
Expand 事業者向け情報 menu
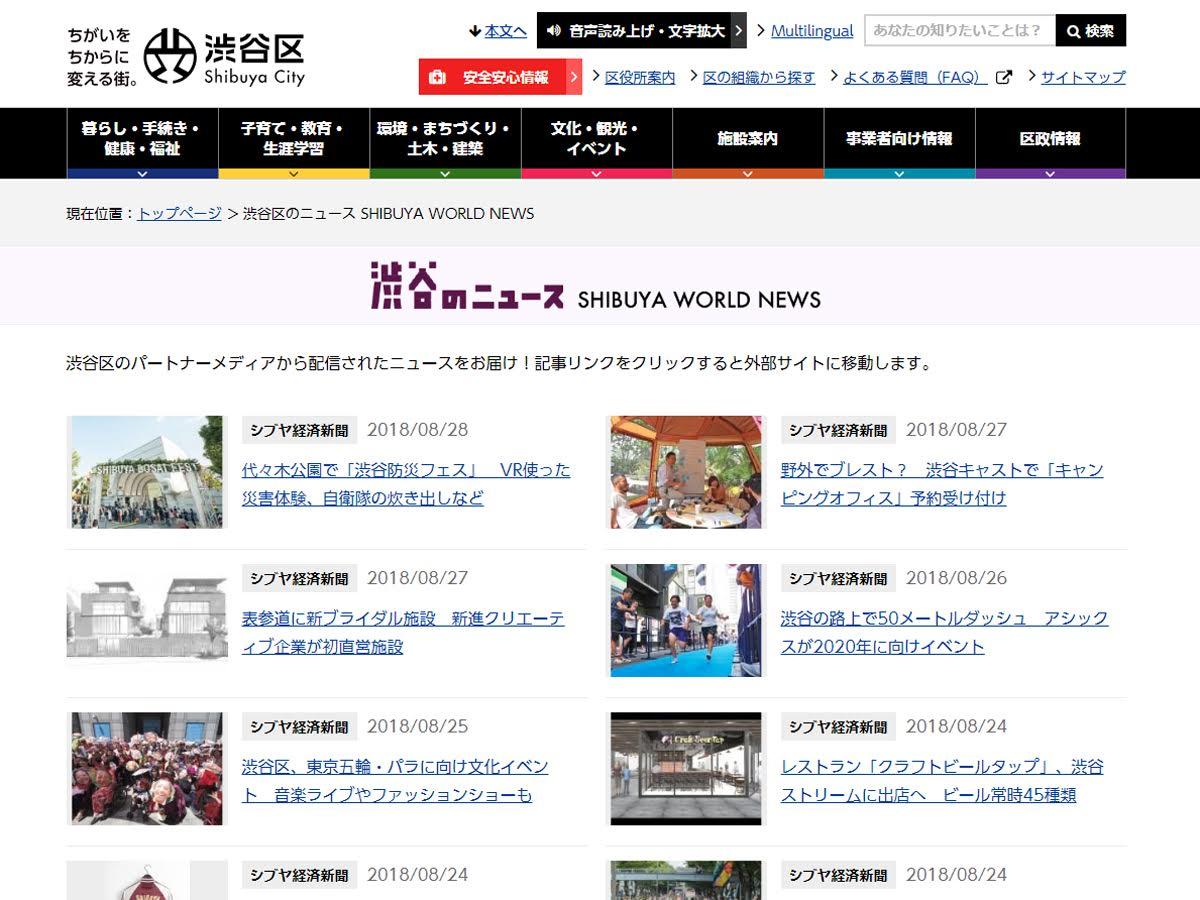pyautogui.click(x=899, y=143)
